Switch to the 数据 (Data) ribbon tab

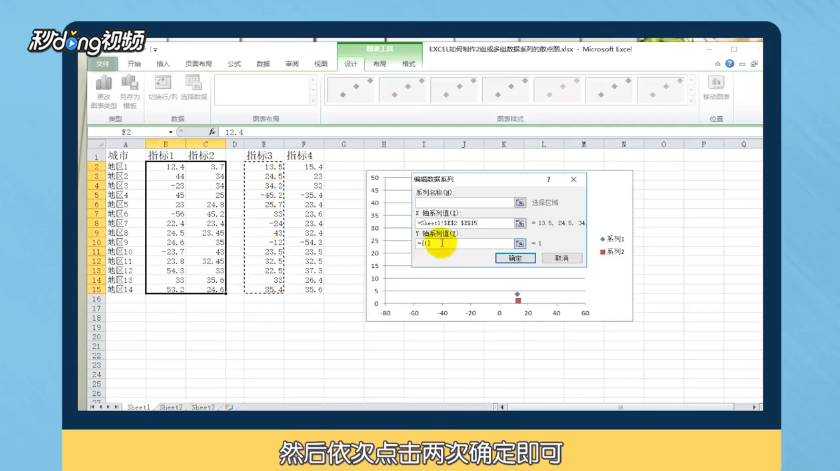263,64
